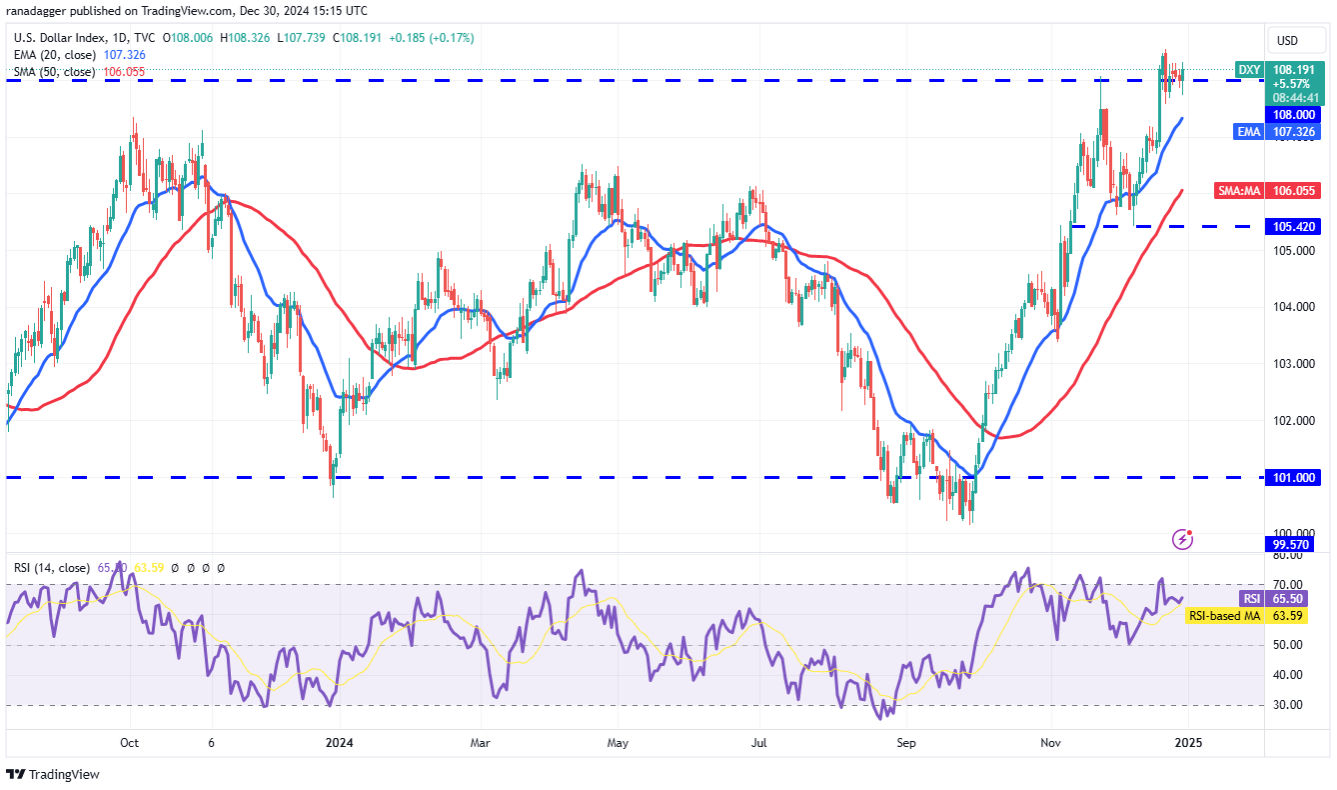Click the blue EMA tag on the price axis
The height and width of the screenshot is (790, 1337).
1248,131
